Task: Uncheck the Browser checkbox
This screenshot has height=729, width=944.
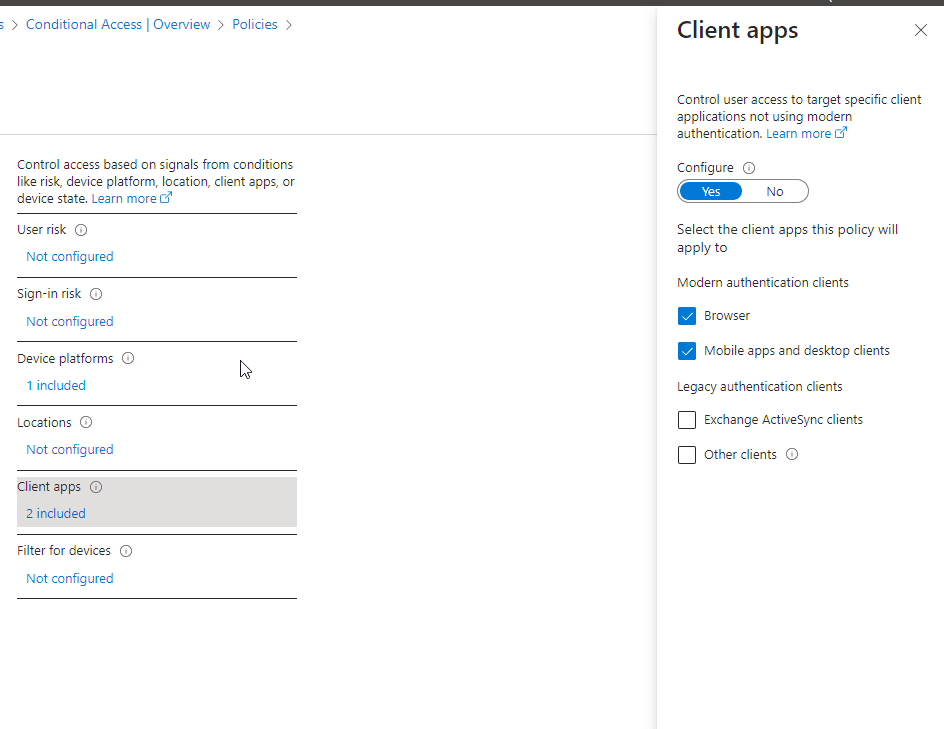Action: point(687,315)
